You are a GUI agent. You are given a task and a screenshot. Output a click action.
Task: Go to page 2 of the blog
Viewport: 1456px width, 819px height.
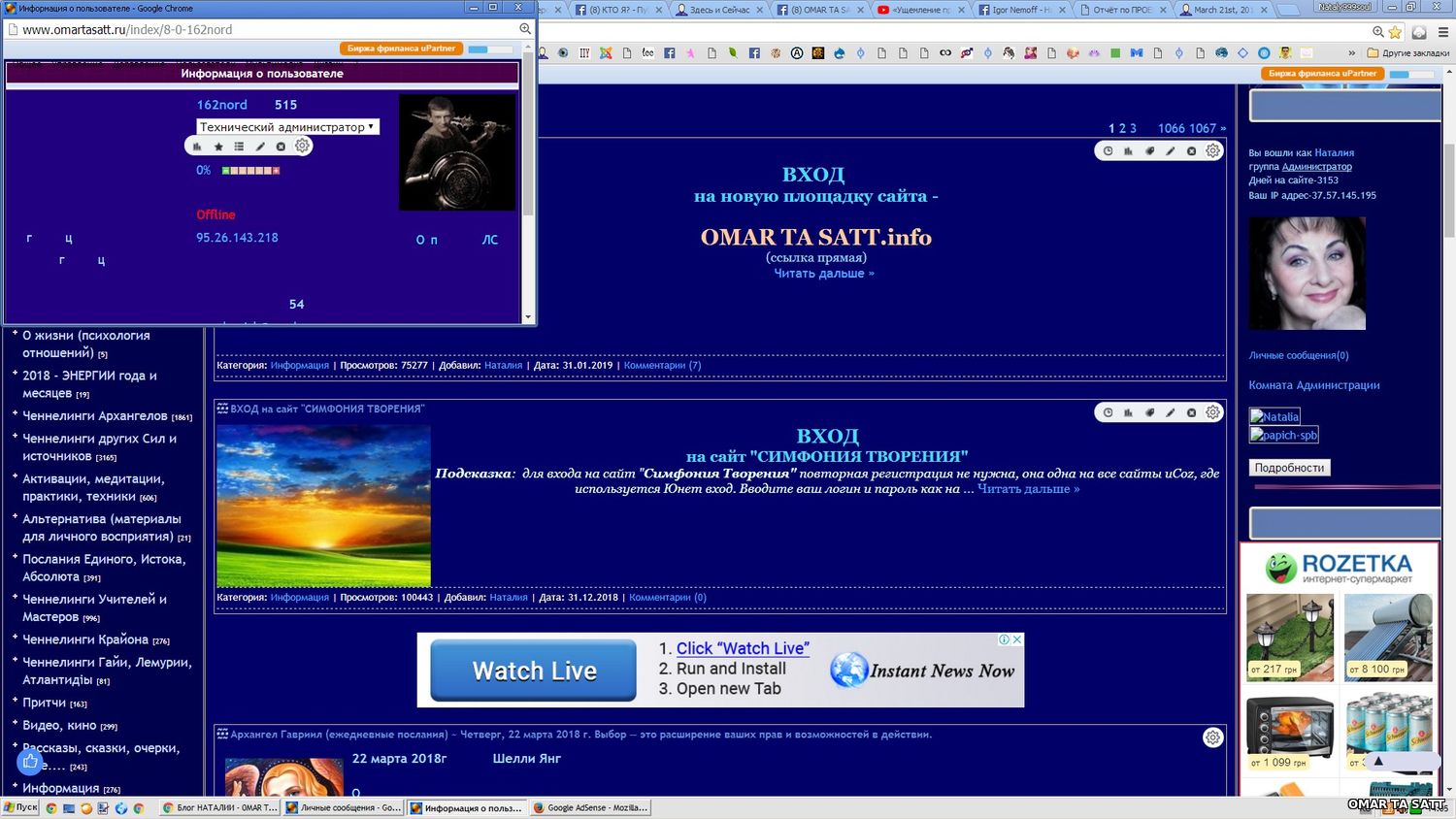click(1122, 128)
